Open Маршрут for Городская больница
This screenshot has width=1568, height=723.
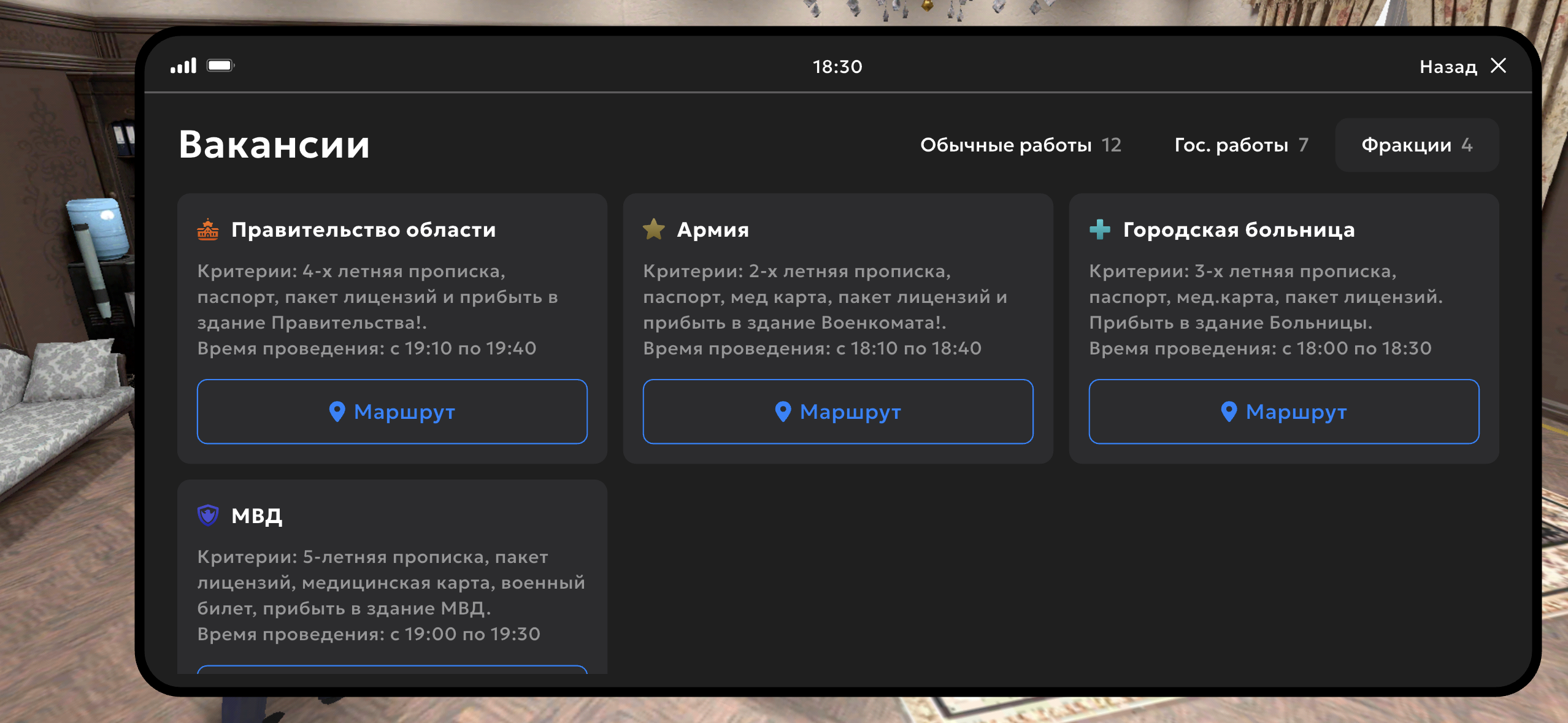point(1283,411)
